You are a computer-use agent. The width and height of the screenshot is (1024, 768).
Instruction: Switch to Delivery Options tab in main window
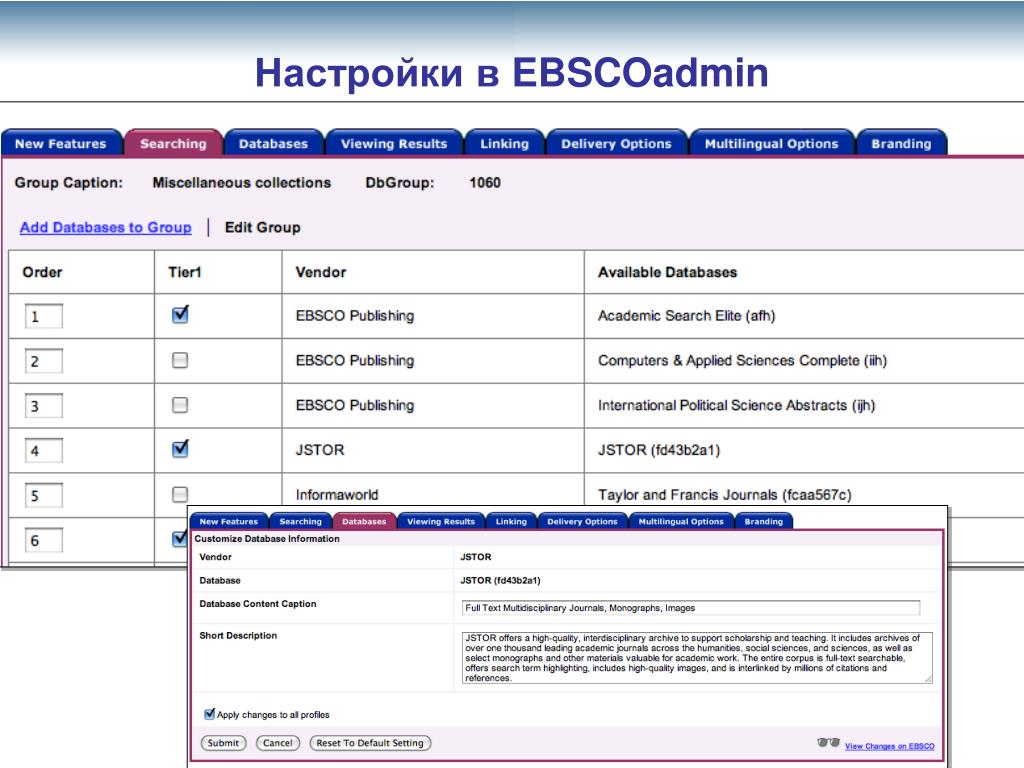pyautogui.click(x=616, y=143)
